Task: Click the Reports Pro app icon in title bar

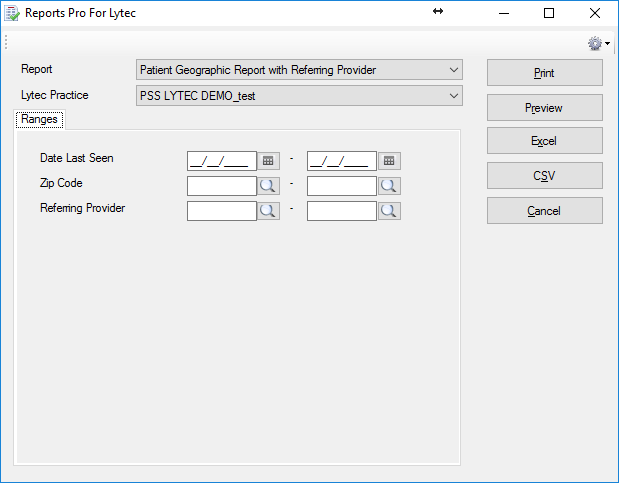Action: coord(11,13)
